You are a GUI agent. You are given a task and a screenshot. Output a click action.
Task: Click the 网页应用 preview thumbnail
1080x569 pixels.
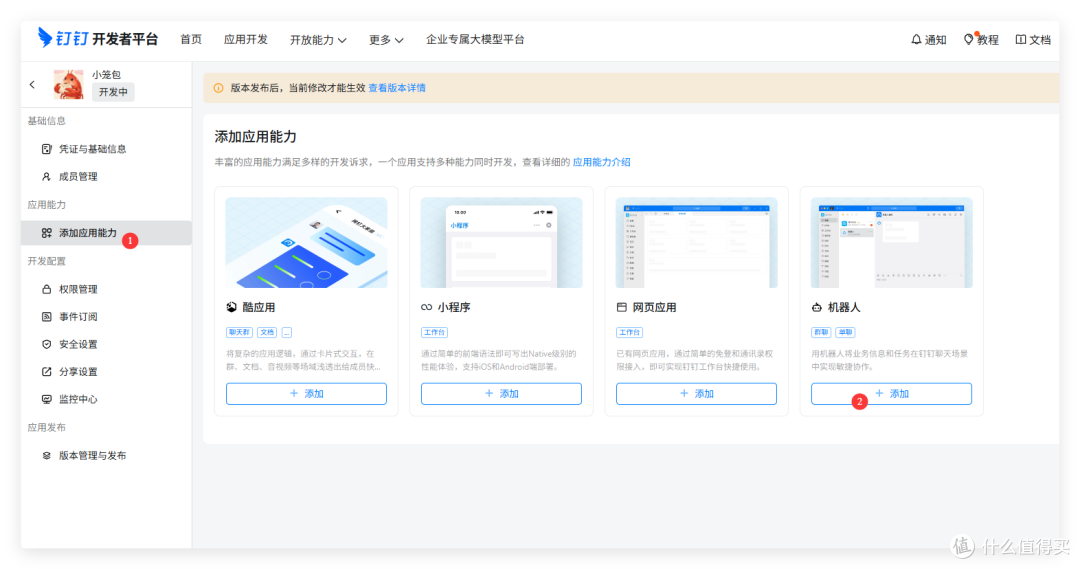pos(696,242)
